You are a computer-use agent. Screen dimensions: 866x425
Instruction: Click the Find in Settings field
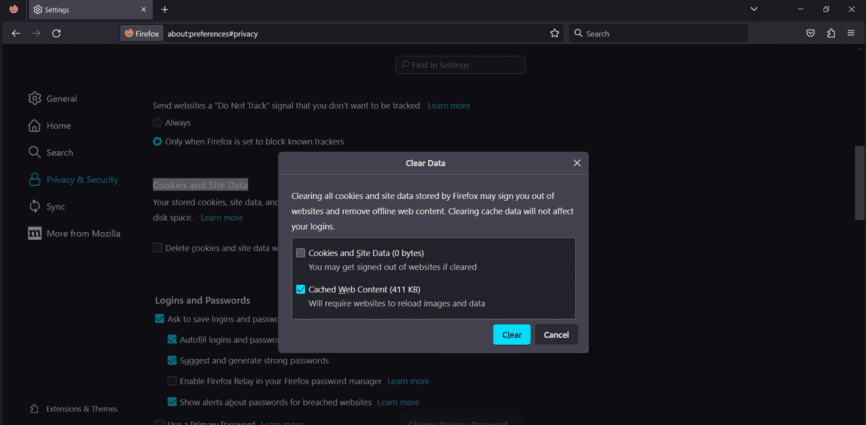point(461,65)
